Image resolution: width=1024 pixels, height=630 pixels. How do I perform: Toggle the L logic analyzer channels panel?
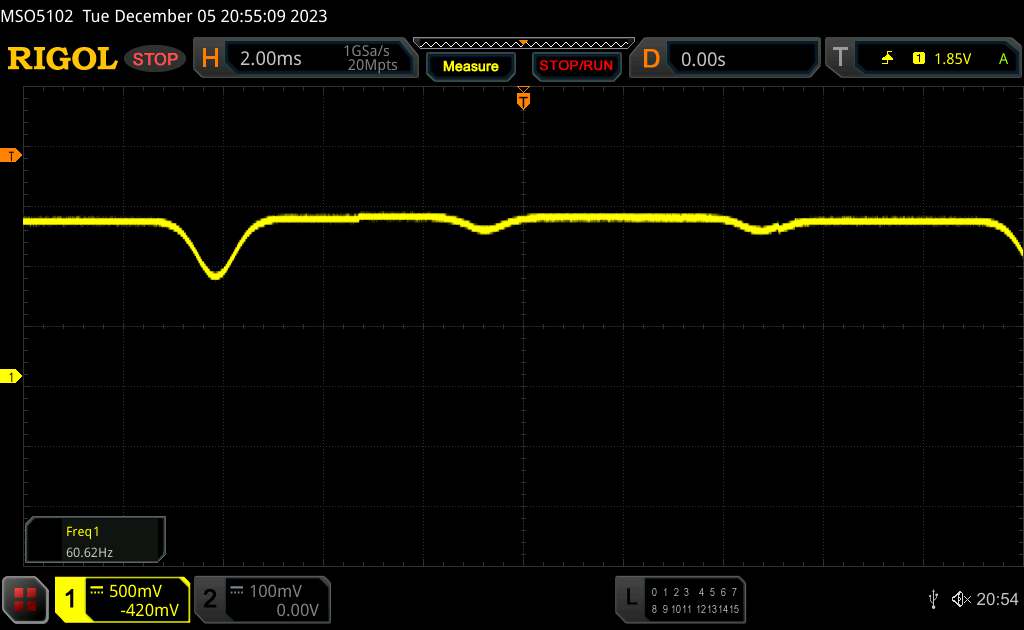[x=680, y=599]
